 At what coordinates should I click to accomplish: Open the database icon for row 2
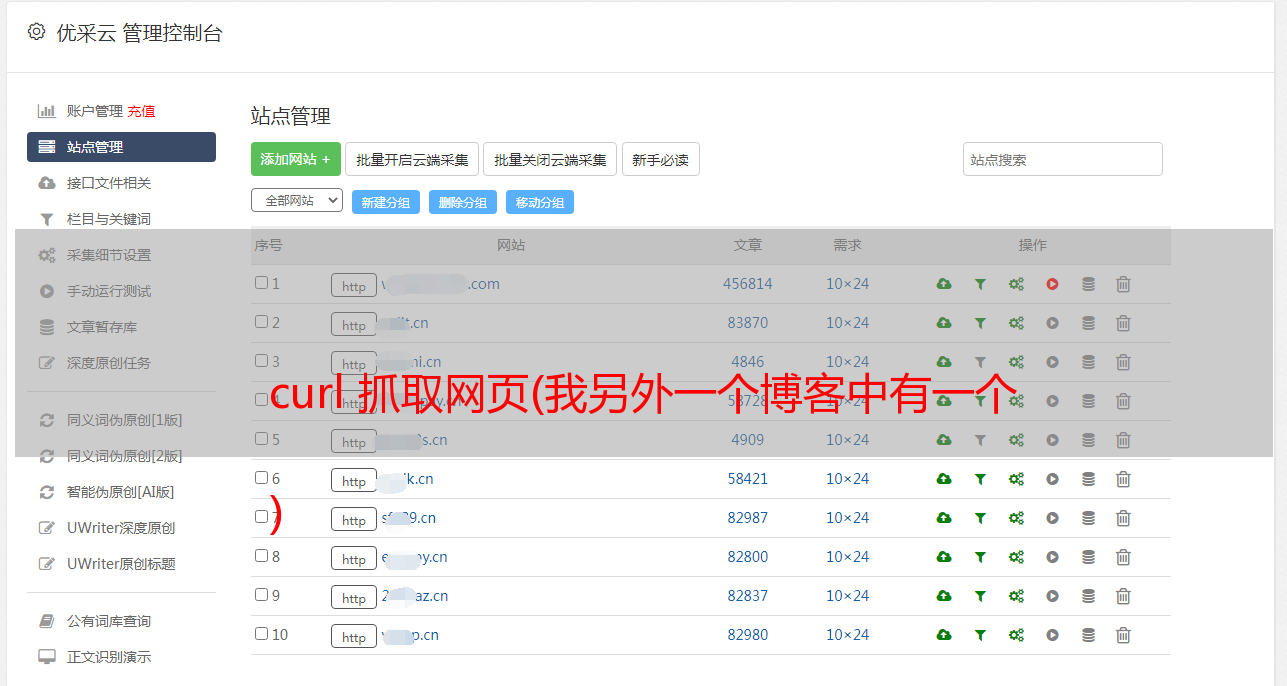click(1088, 323)
